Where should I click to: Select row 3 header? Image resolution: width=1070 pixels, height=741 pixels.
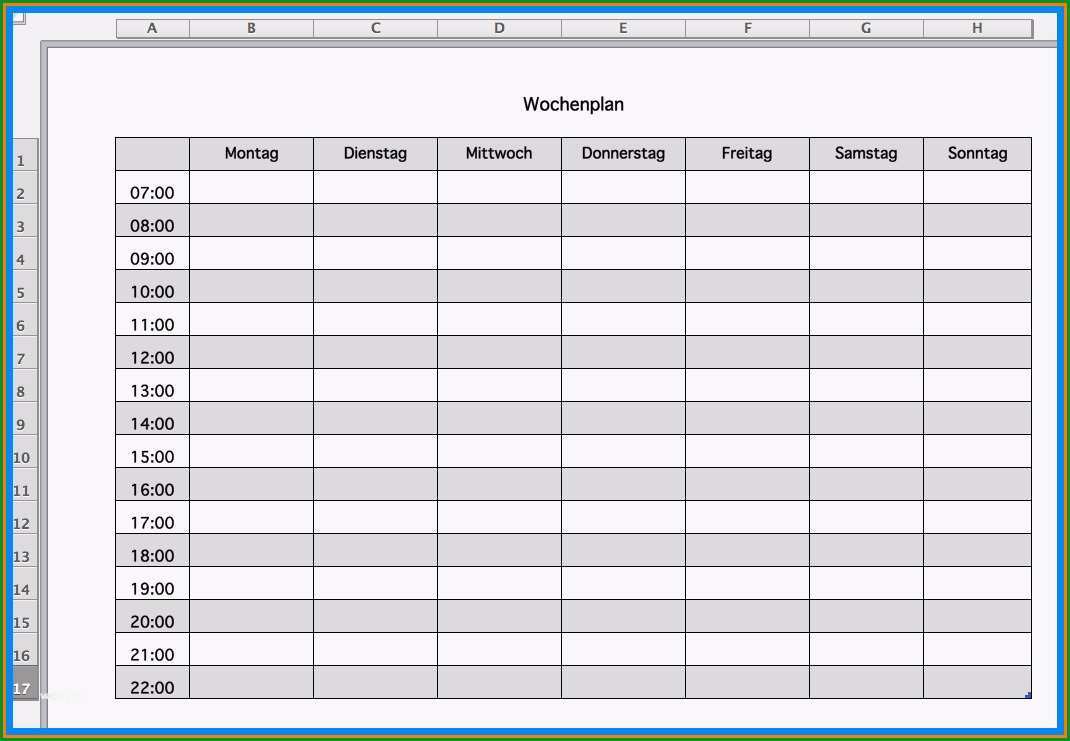[25, 220]
